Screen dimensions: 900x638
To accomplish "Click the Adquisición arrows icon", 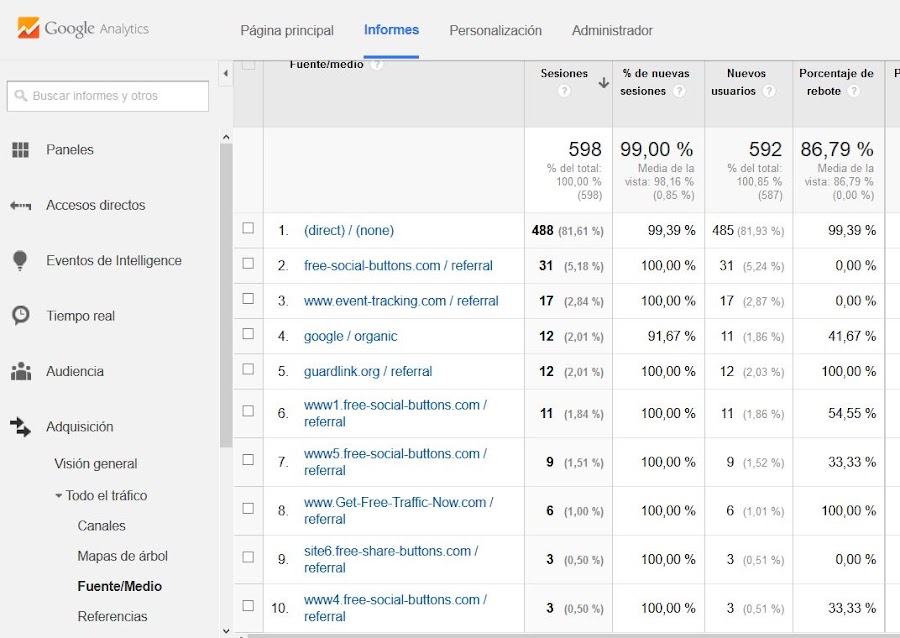I will (20, 427).
